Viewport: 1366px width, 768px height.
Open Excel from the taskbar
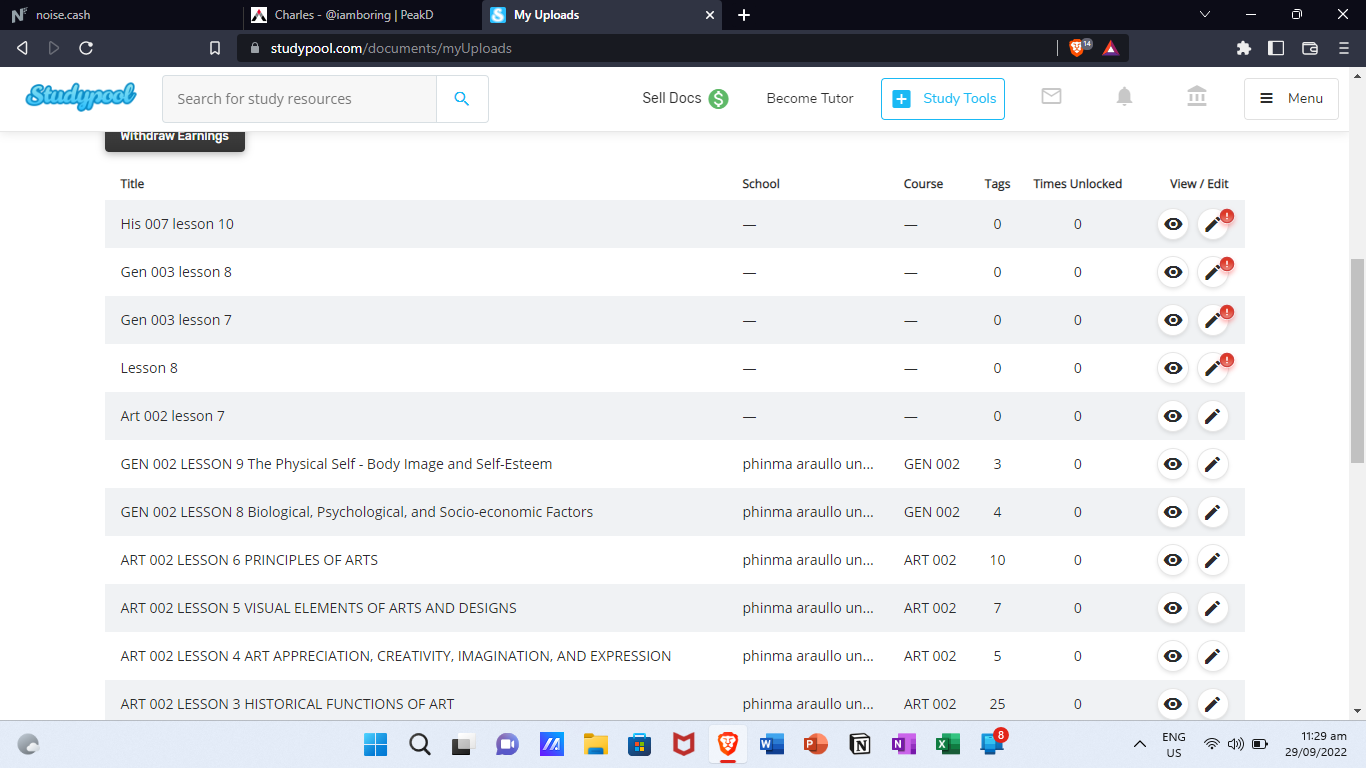(948, 744)
